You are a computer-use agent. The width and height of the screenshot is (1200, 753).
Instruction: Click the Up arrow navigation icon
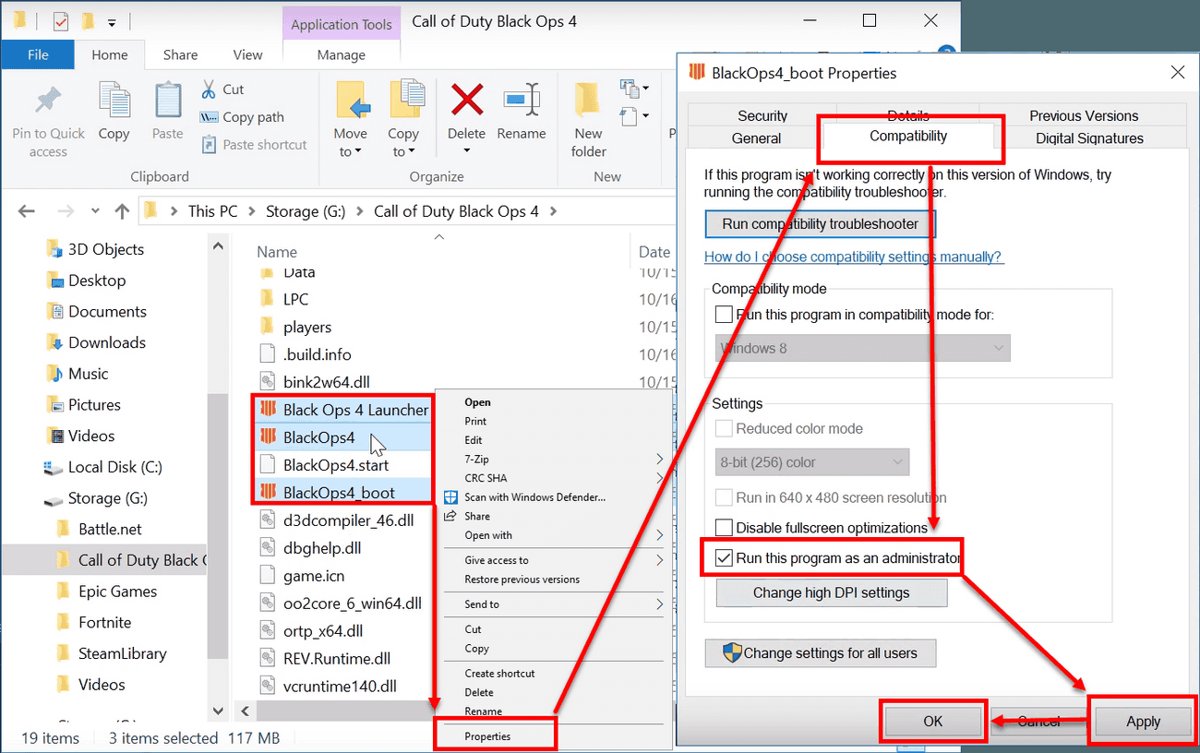coord(122,211)
